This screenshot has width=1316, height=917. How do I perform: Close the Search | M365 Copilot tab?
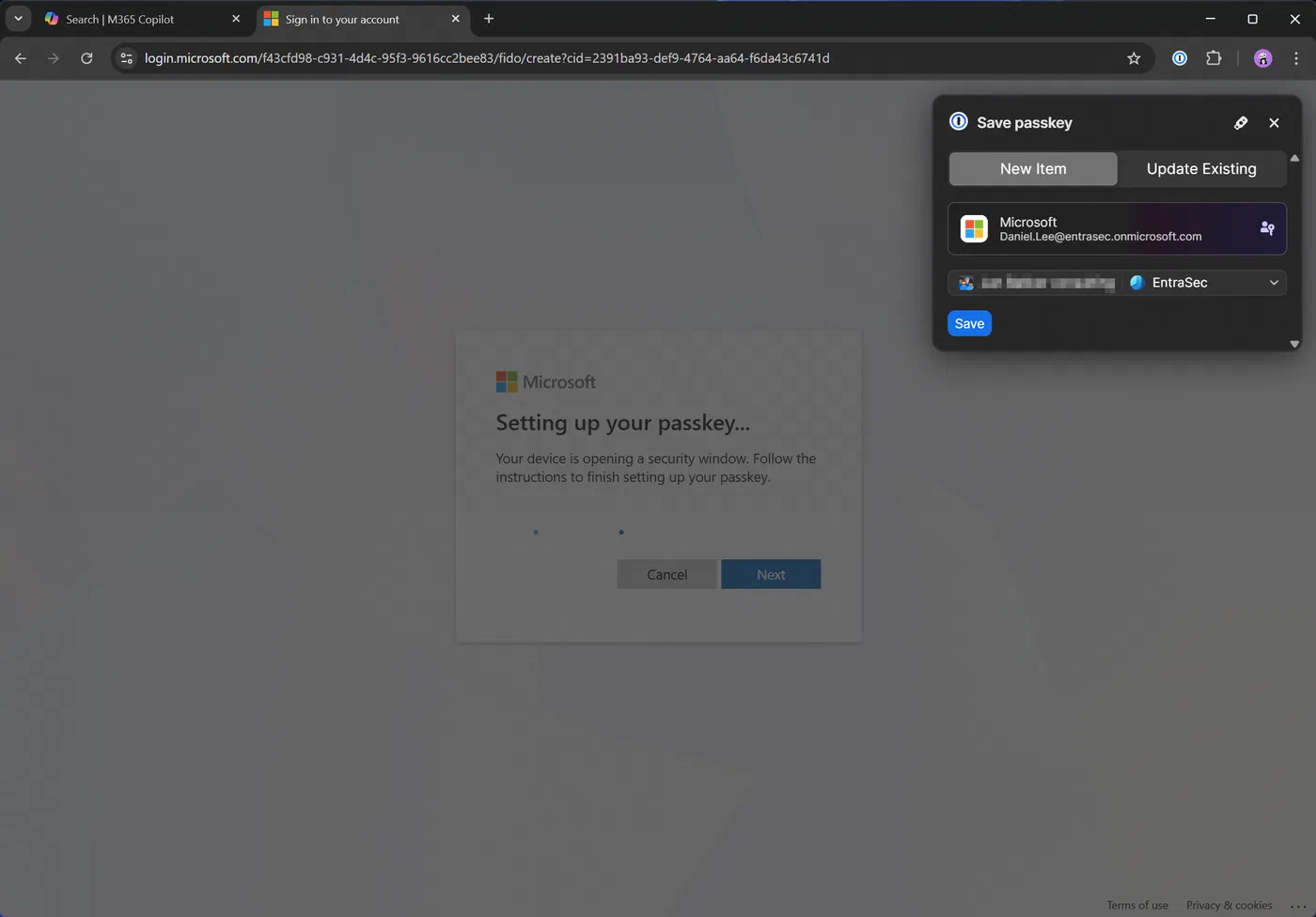(236, 19)
